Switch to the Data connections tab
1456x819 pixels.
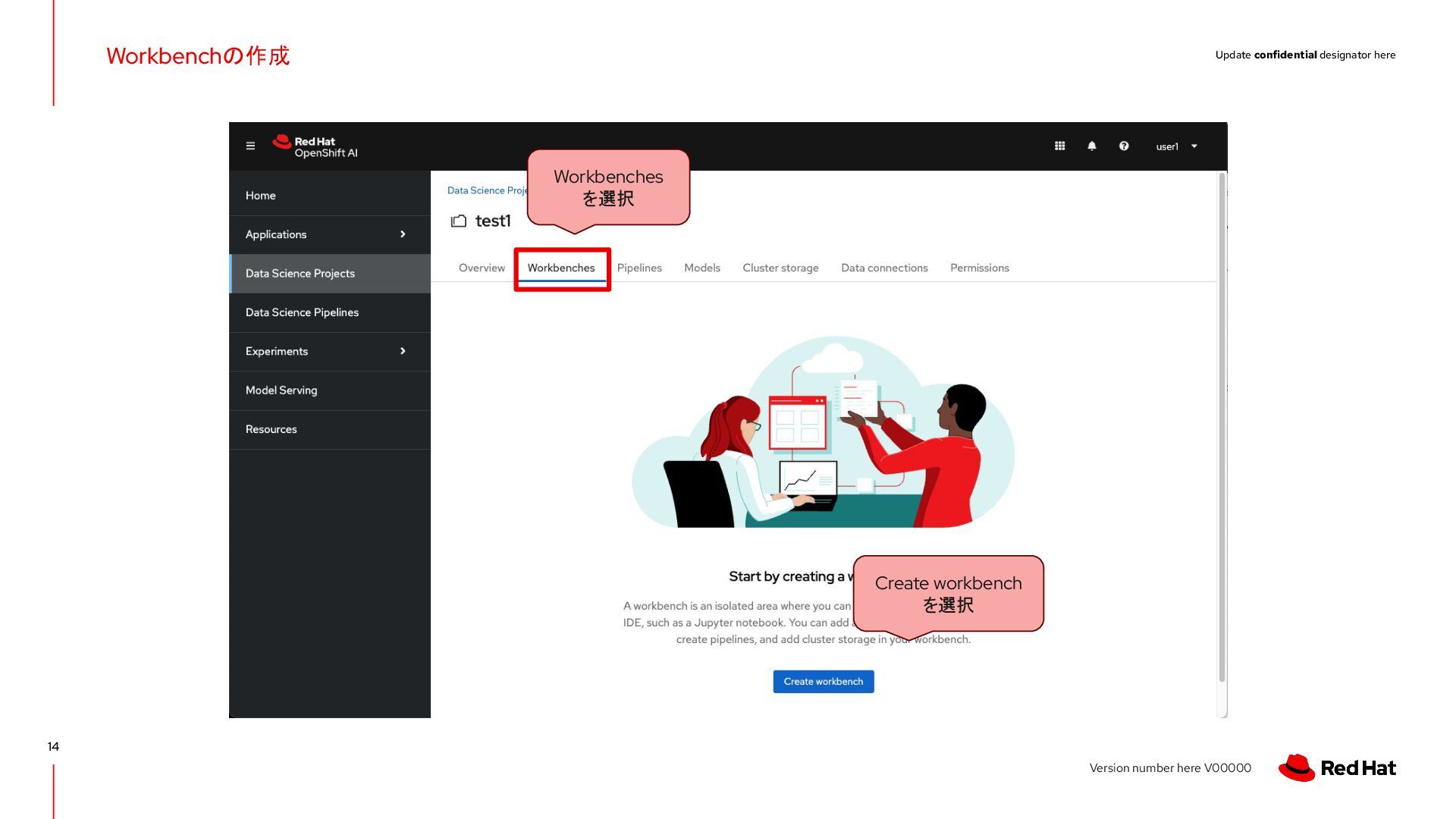[884, 268]
